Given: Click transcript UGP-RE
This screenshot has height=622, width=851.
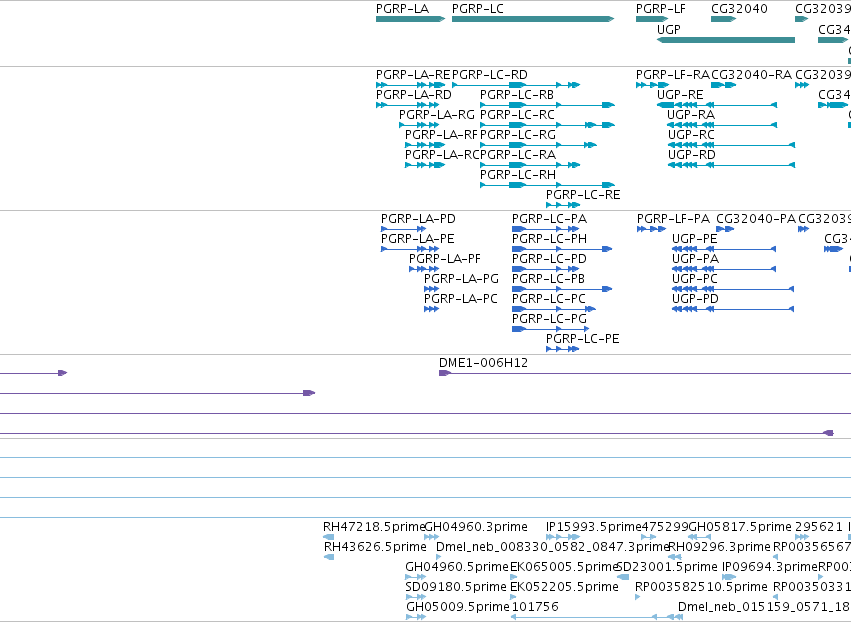Looking at the screenshot, I should point(717,105).
